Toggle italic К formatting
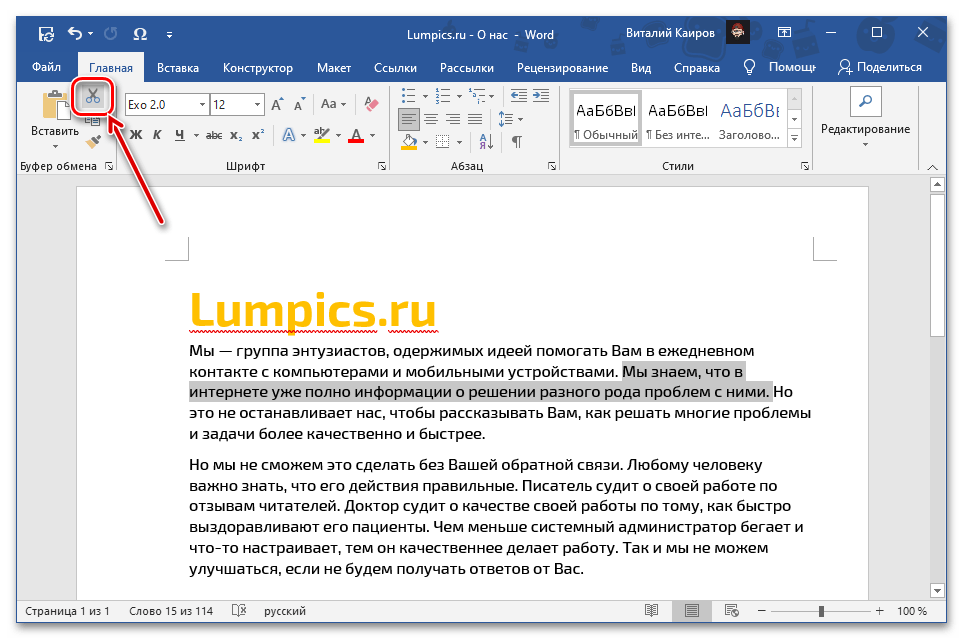Image resolution: width=963 pixels, height=639 pixels. pos(158,136)
